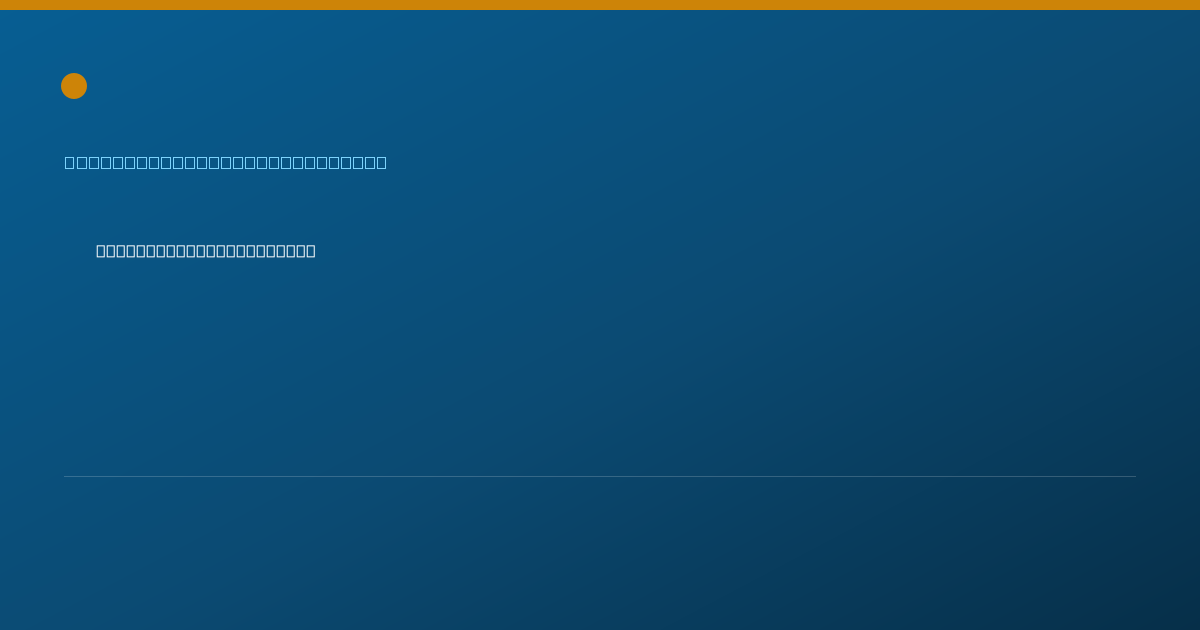Viewport: 1200px width, 630px height.
Task: Click first box glyph of light-blue line
Action: [70, 162]
